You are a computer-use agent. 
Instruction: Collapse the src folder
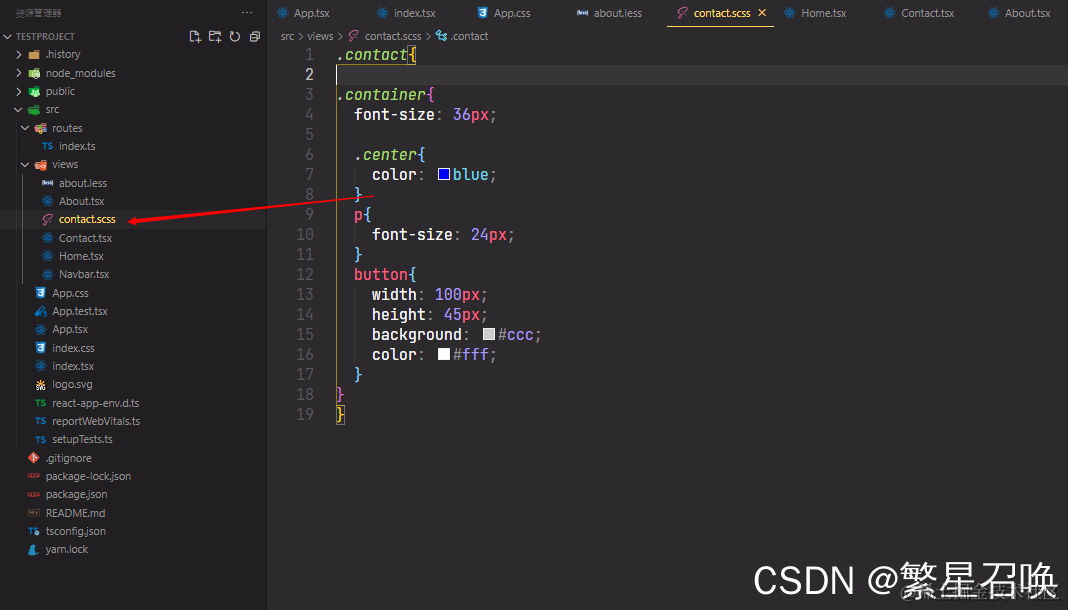click(x=18, y=110)
